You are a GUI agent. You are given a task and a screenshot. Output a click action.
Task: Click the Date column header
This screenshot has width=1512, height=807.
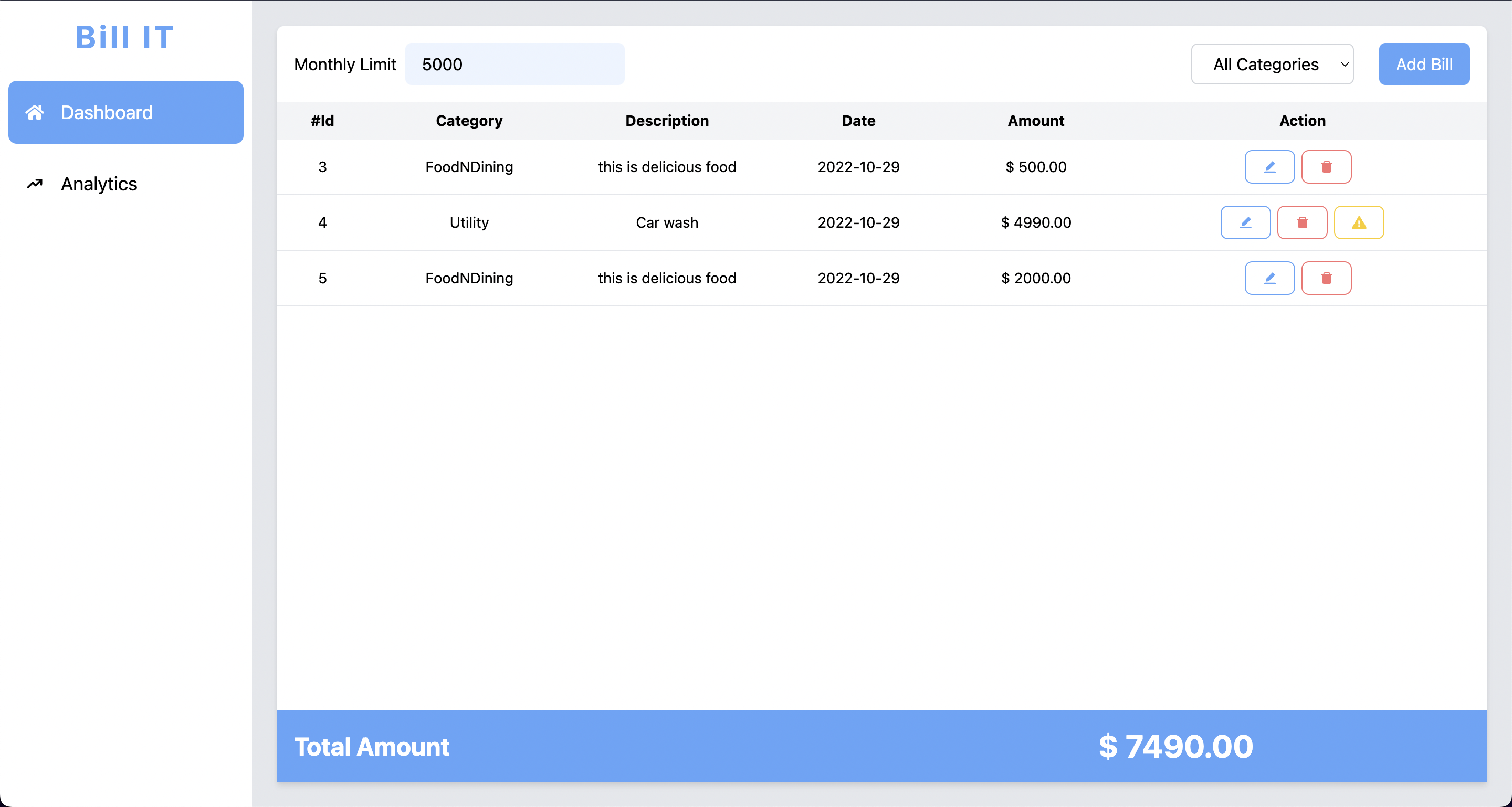[858, 121]
